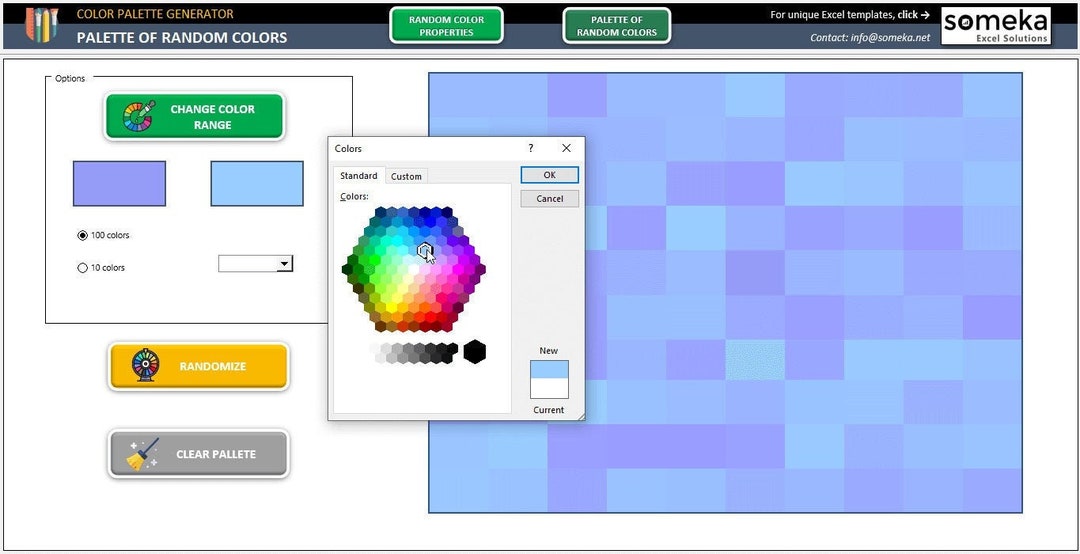This screenshot has width=1080, height=554.
Task: Click the Someka Excel Solutions logo
Action: coord(995,26)
